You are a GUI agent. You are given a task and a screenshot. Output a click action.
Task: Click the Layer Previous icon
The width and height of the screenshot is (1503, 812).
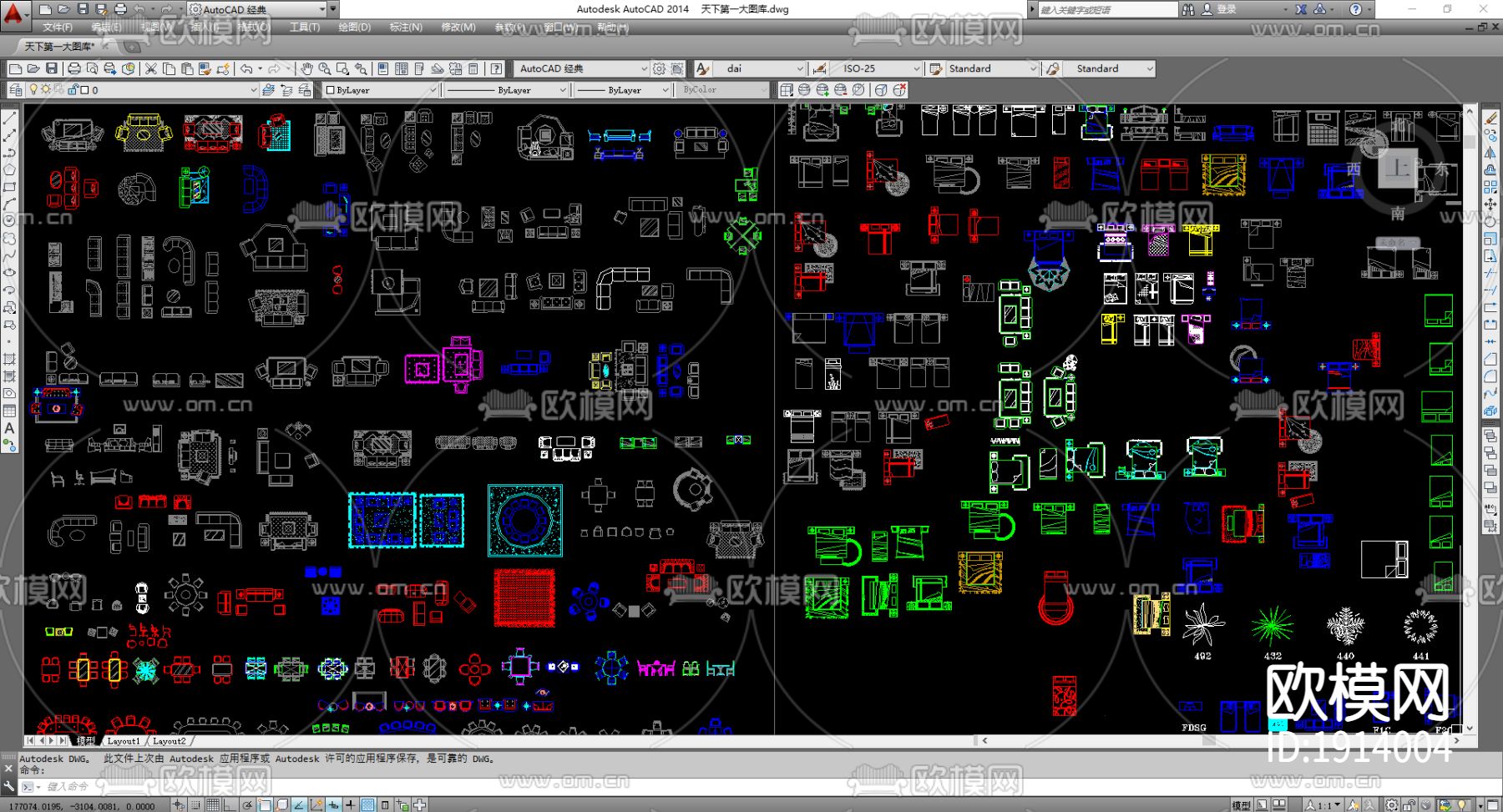(x=286, y=90)
